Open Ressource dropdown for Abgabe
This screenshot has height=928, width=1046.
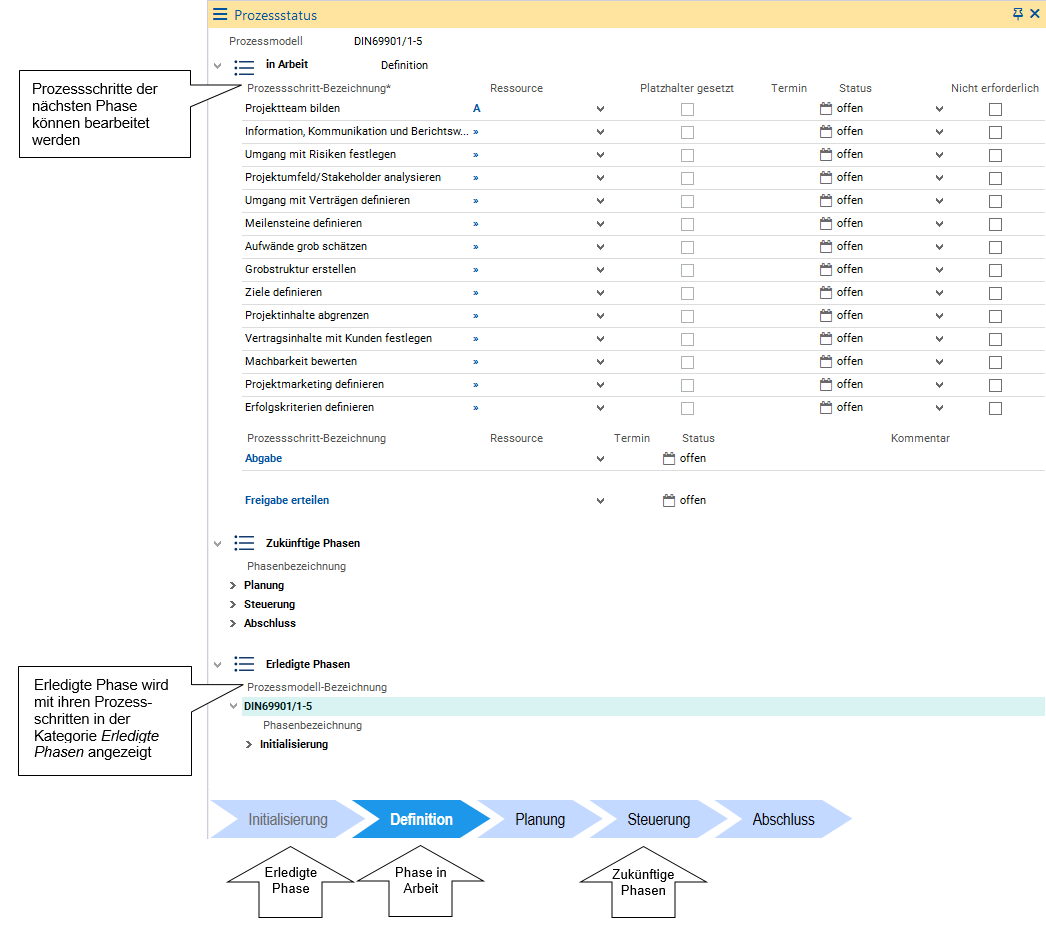(600, 459)
